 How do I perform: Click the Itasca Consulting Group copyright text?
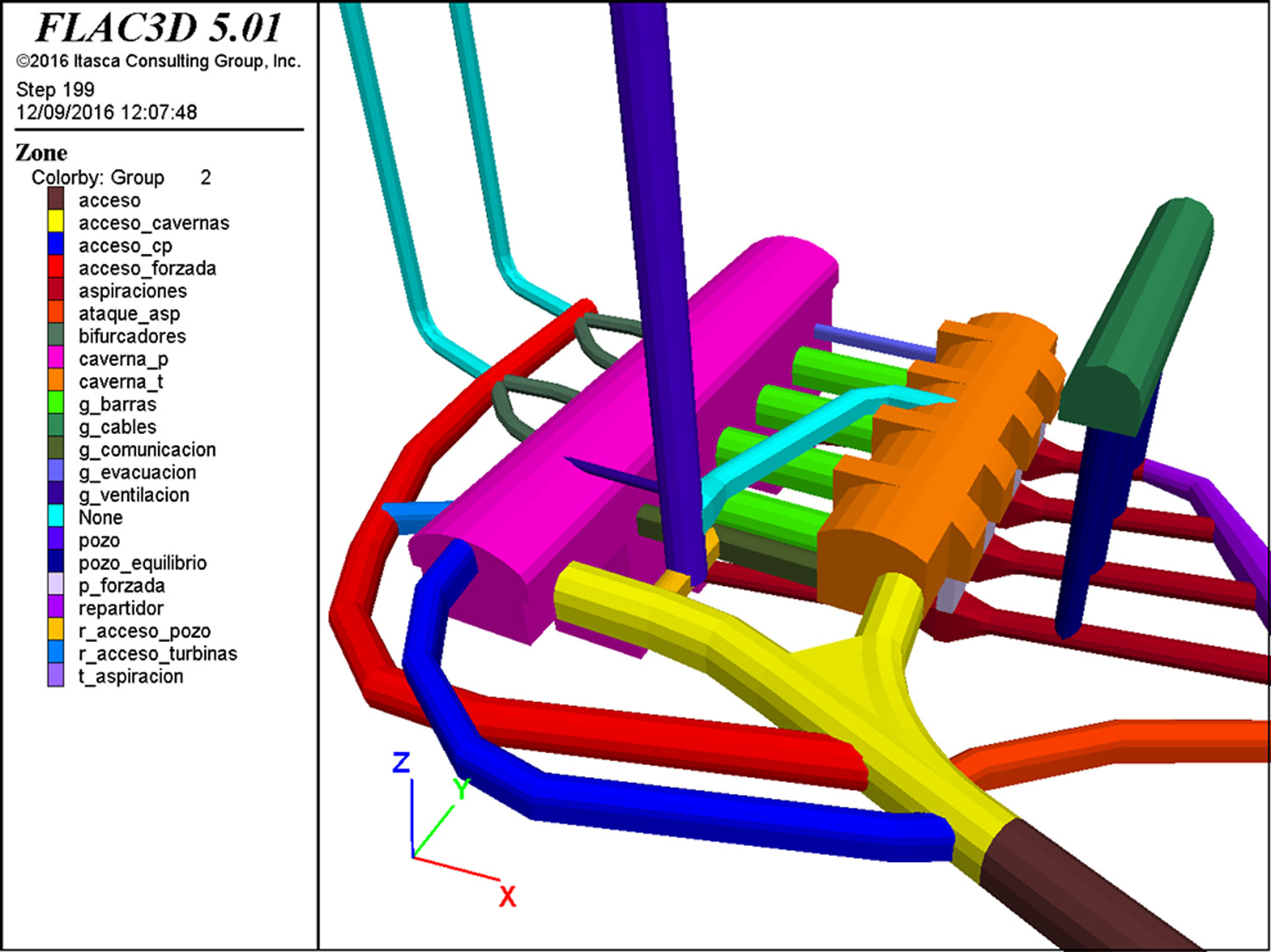pos(158,61)
